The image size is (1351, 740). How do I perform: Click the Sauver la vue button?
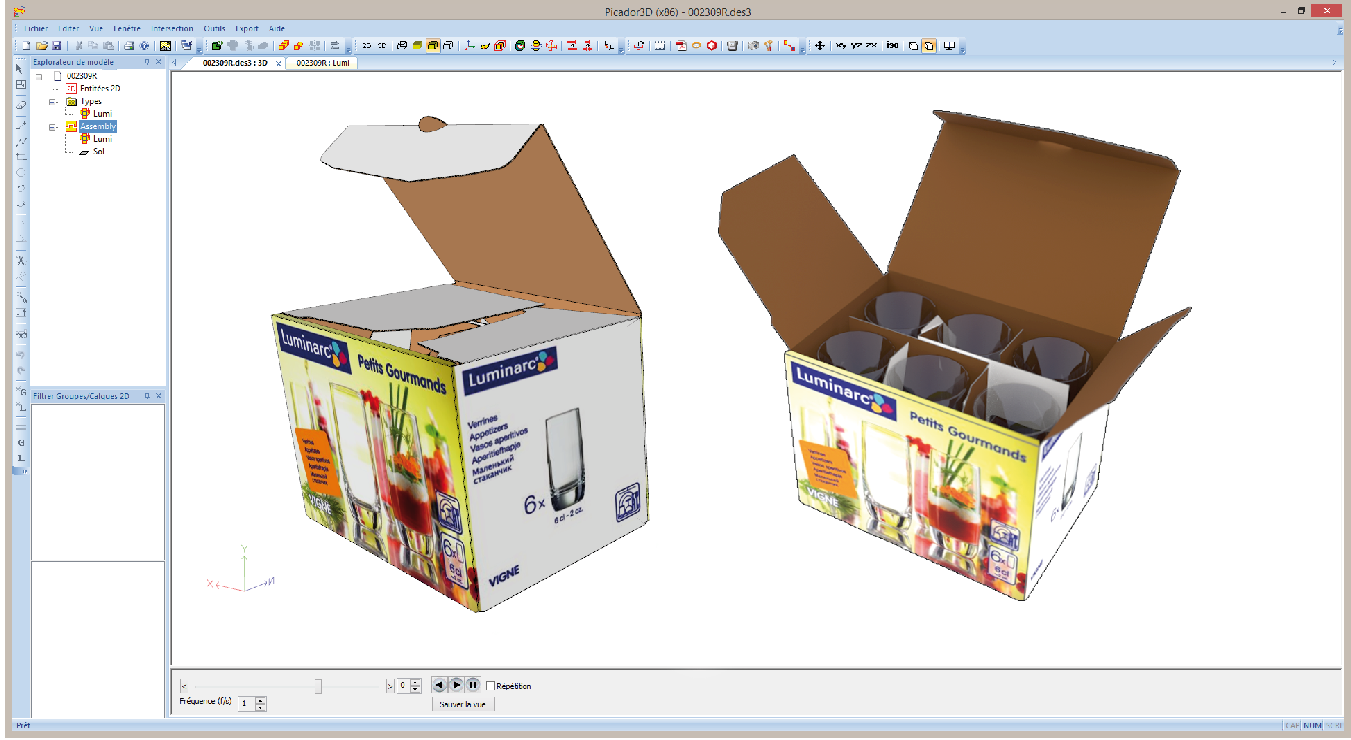pyautogui.click(x=462, y=704)
